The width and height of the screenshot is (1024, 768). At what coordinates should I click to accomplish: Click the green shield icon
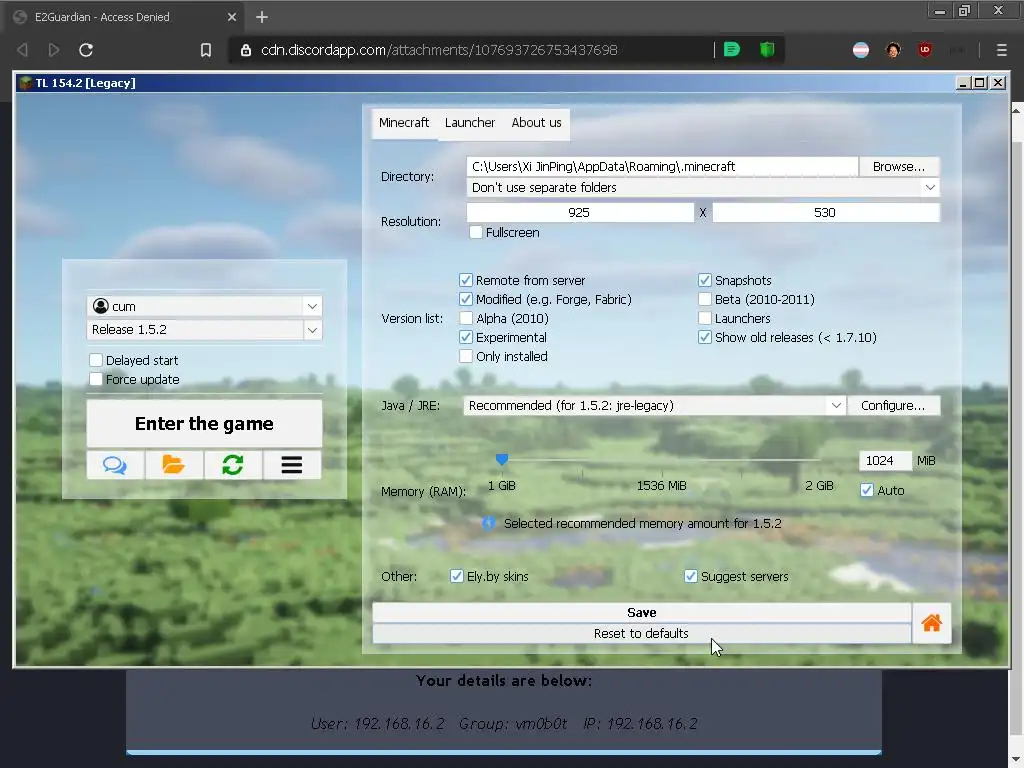[x=767, y=50]
